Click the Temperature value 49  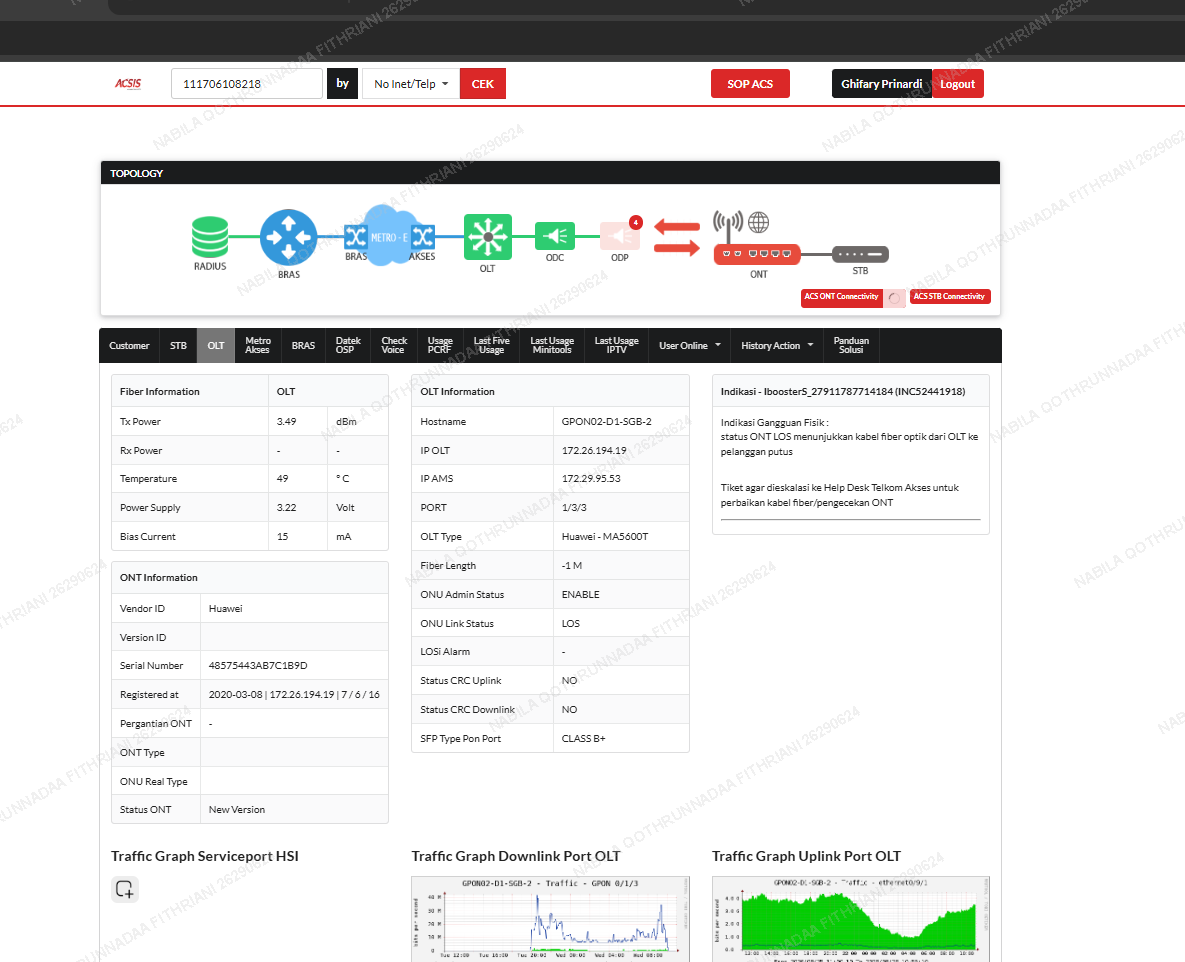(x=283, y=478)
